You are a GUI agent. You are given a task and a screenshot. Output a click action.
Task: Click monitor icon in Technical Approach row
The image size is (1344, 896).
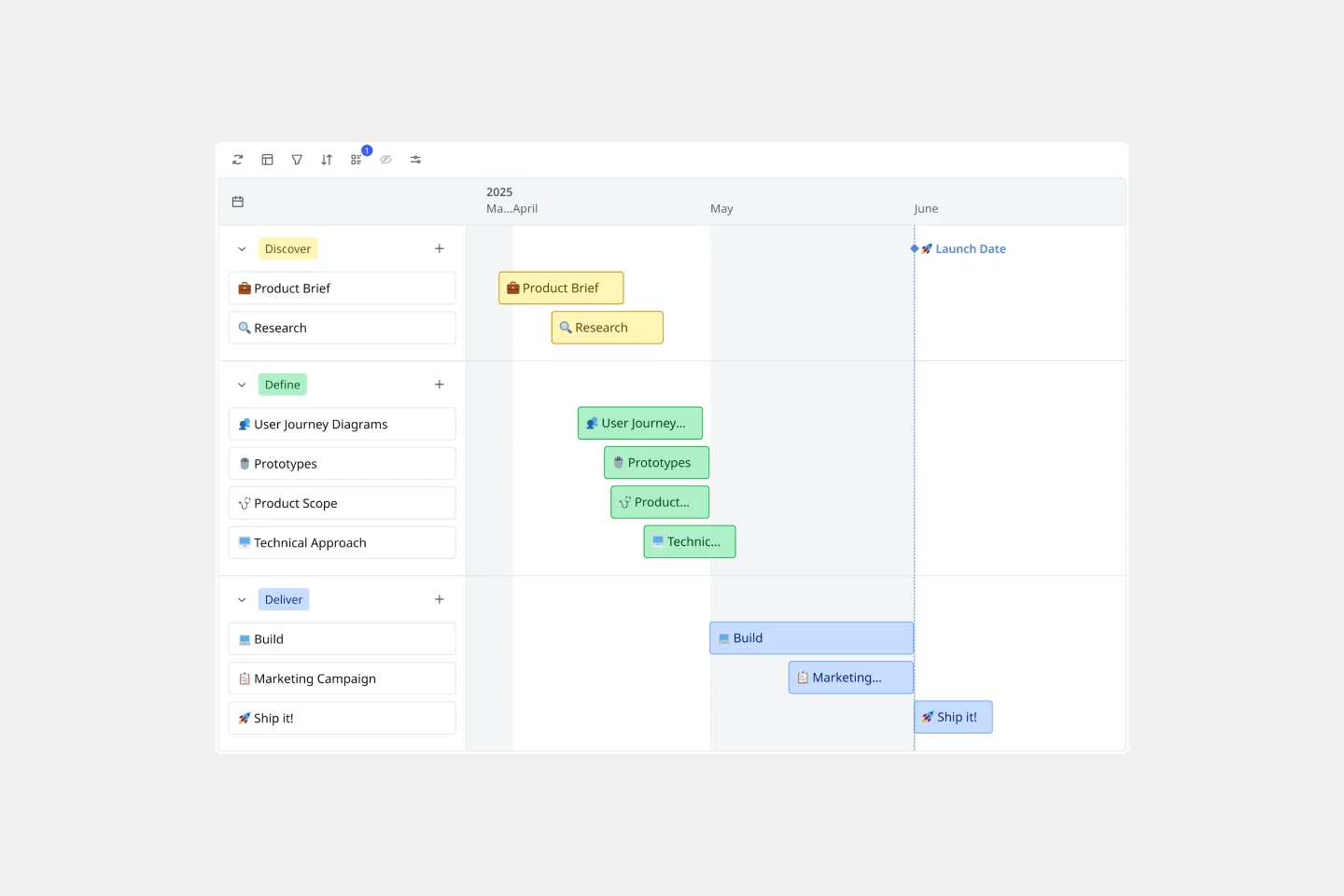245,542
